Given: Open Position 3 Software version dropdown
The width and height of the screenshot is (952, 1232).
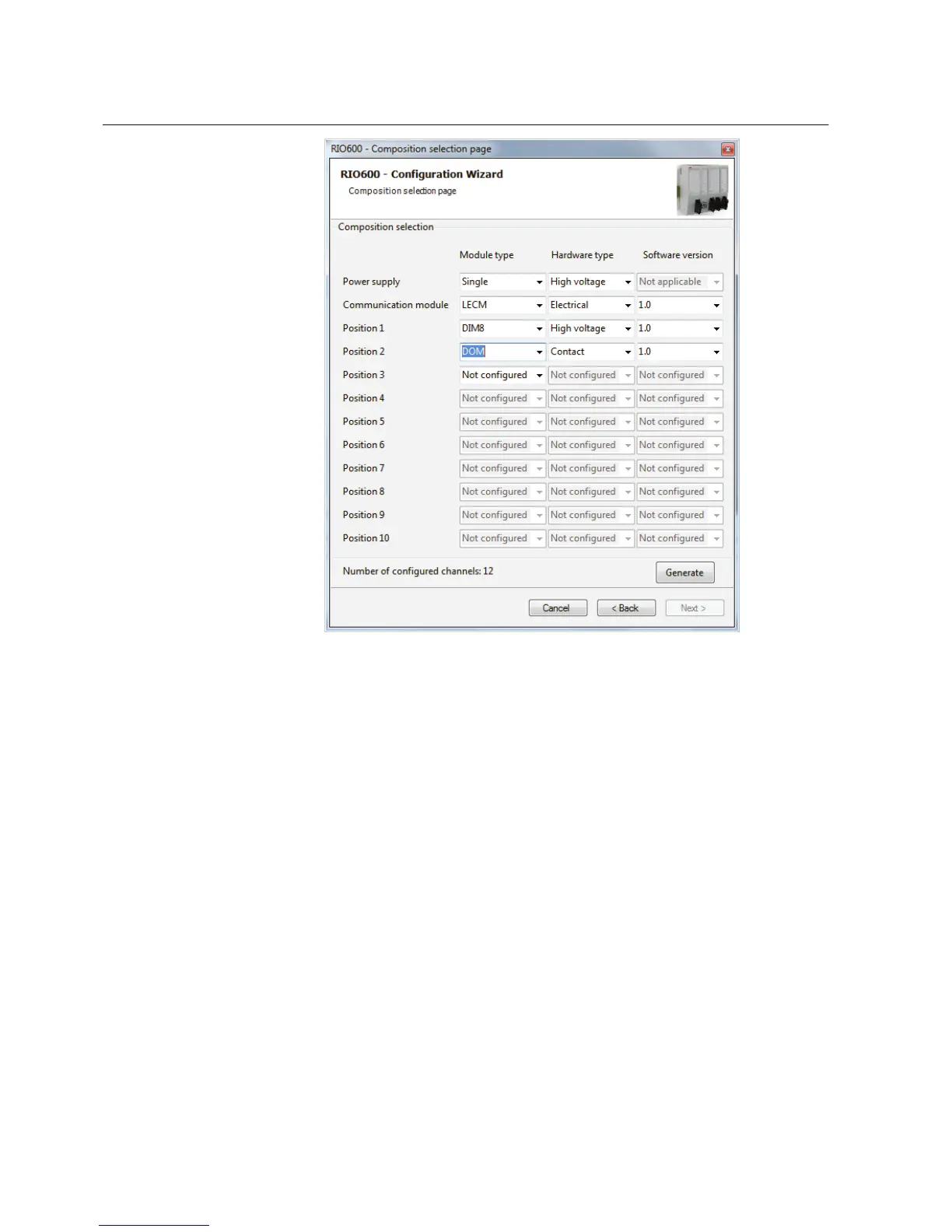Looking at the screenshot, I should tap(680, 375).
